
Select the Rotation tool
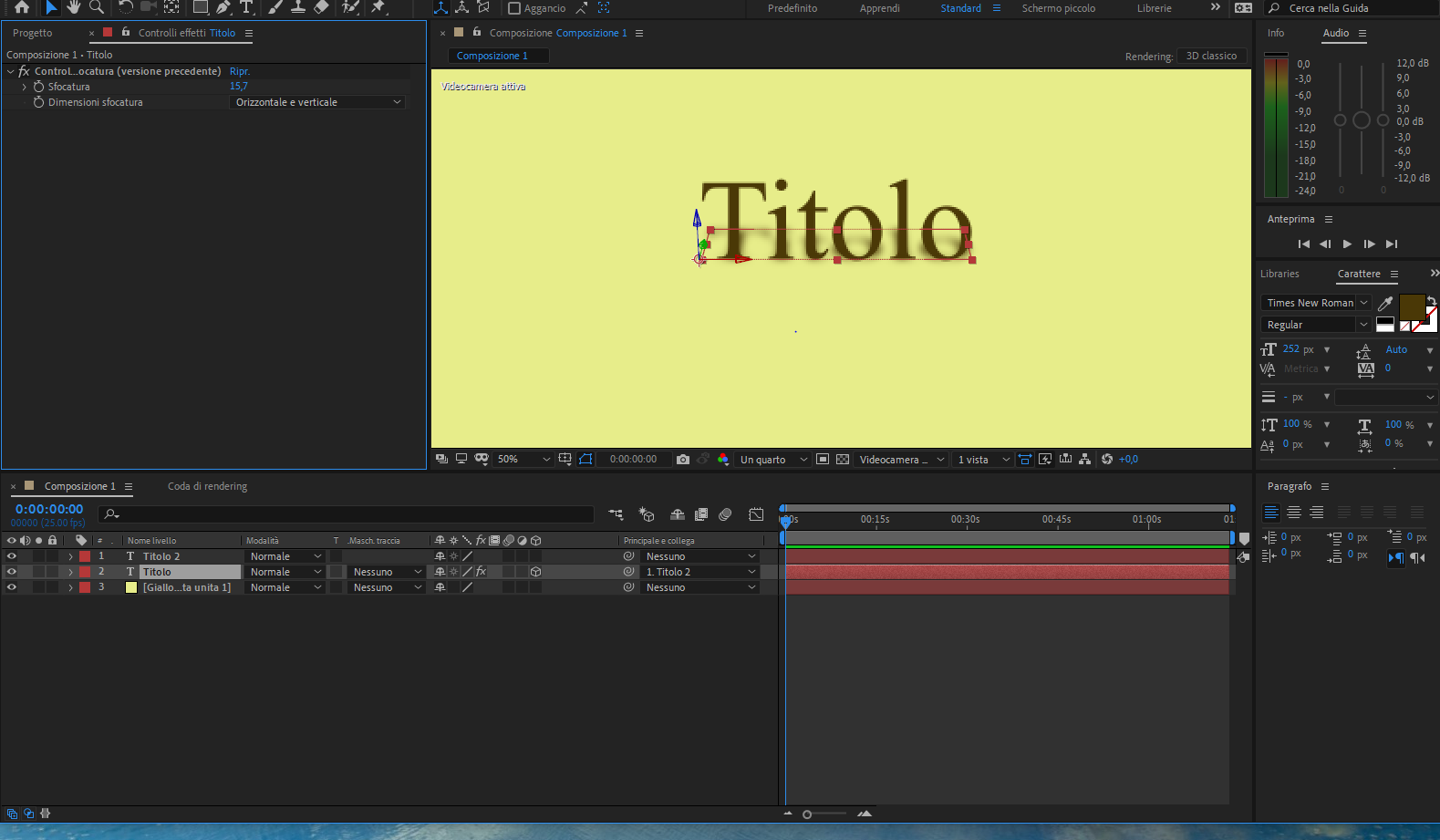pos(125,7)
